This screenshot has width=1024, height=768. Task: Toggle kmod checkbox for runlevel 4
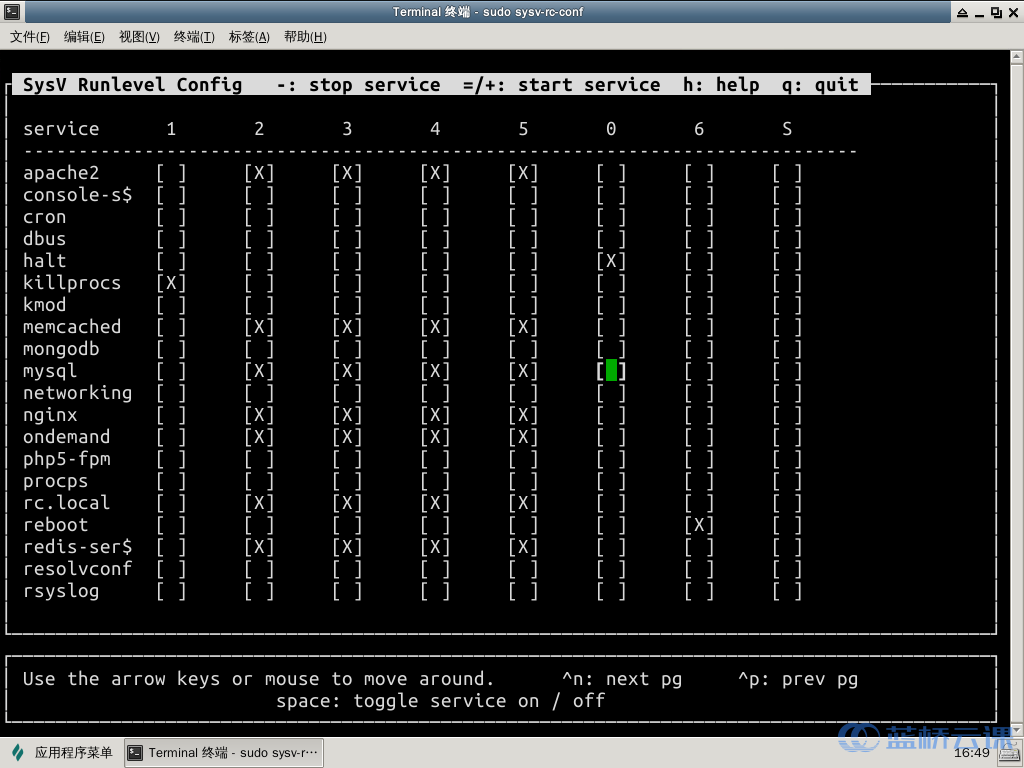[436, 305]
